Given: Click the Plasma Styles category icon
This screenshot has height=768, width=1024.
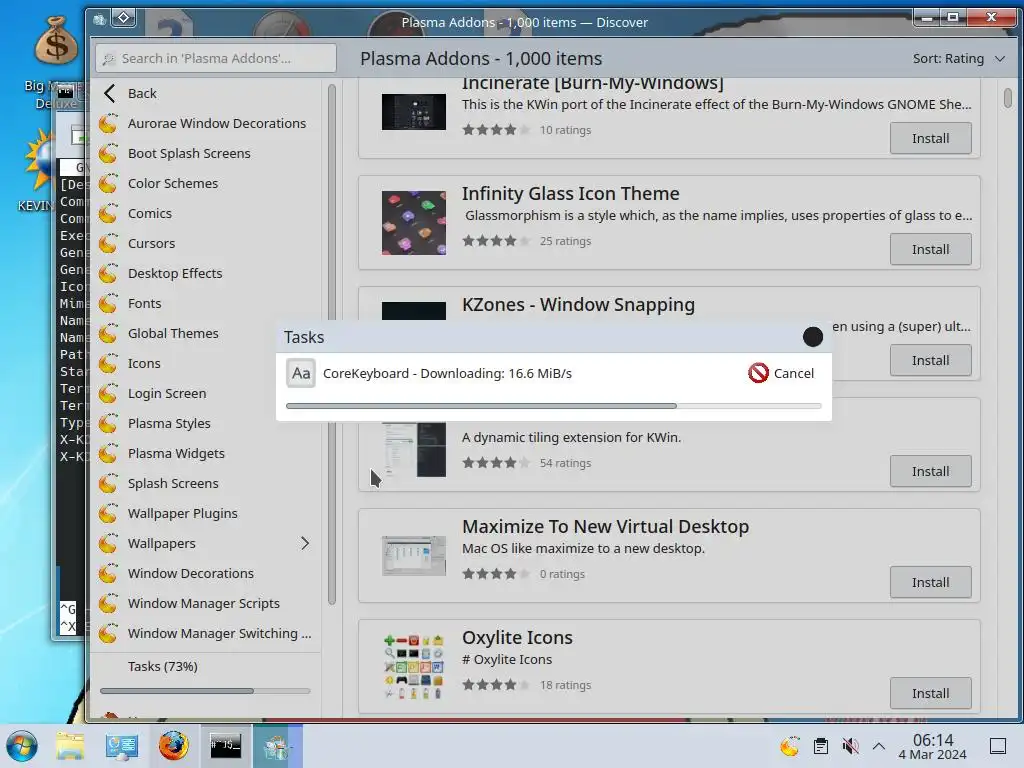Looking at the screenshot, I should (x=108, y=424).
